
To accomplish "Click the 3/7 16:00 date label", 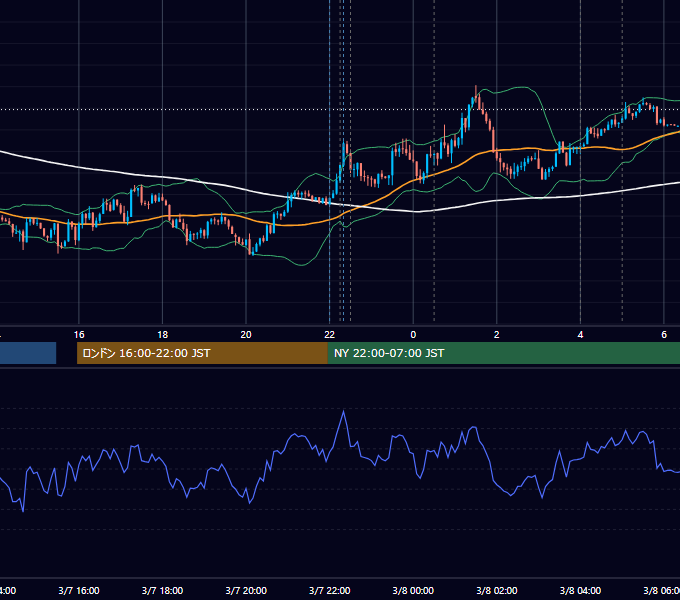I will 79,591.
